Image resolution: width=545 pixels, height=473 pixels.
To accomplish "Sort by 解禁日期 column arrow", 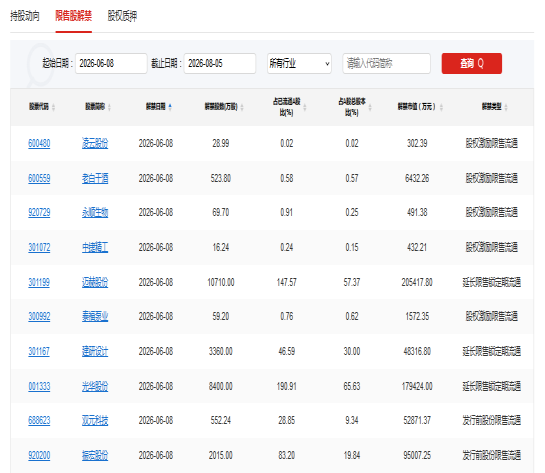I will click(x=170, y=107).
